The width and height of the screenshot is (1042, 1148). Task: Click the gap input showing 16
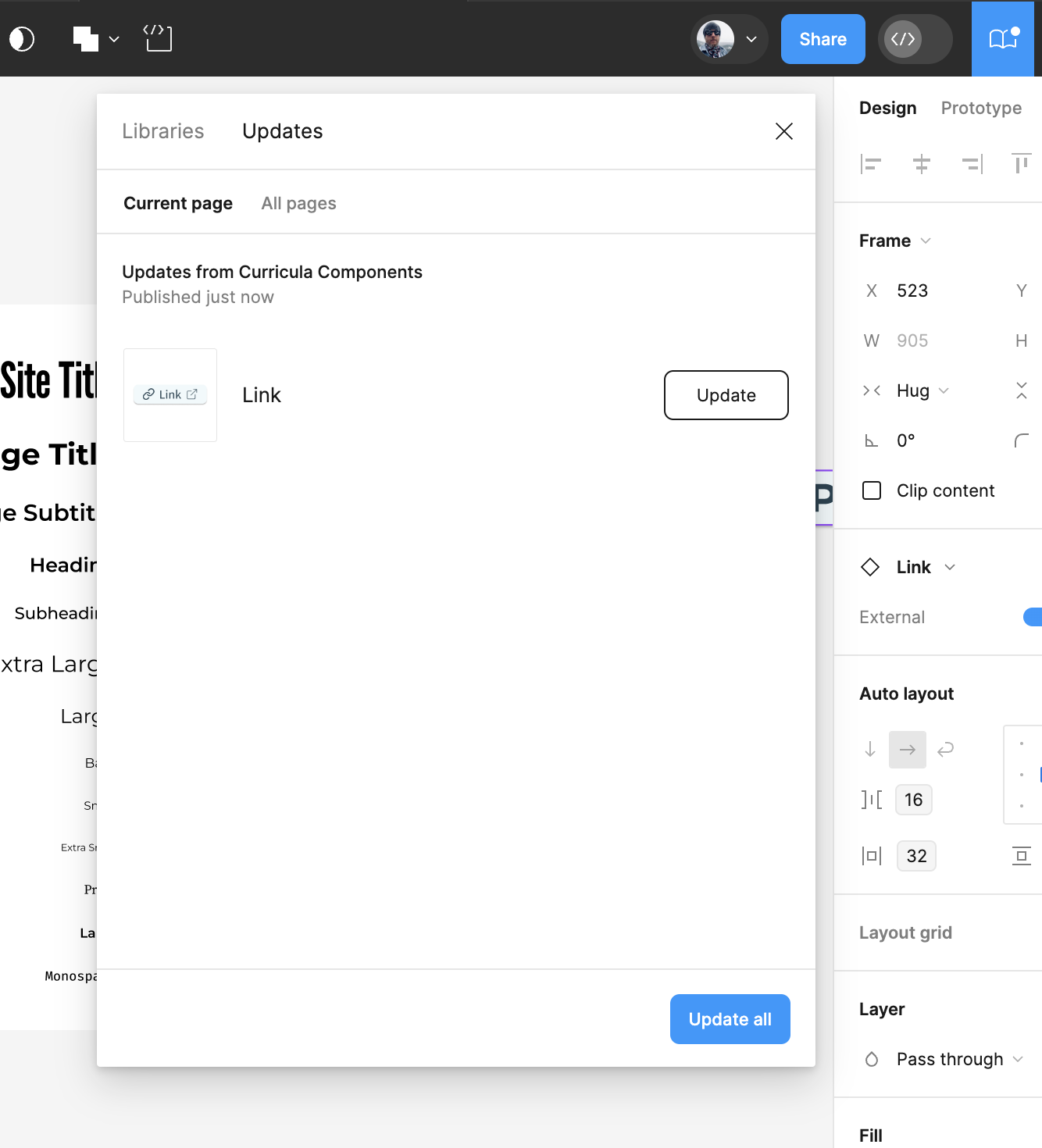(x=913, y=799)
